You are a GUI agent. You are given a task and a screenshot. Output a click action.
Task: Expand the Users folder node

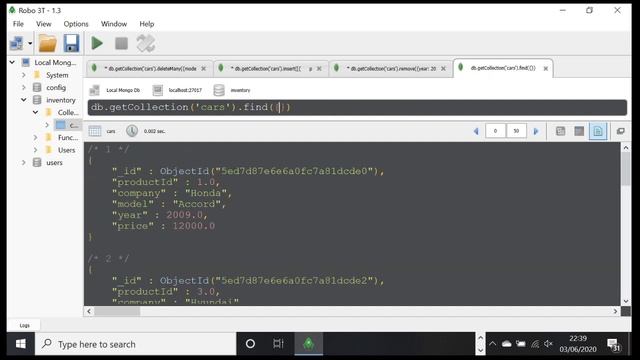tap(36, 150)
